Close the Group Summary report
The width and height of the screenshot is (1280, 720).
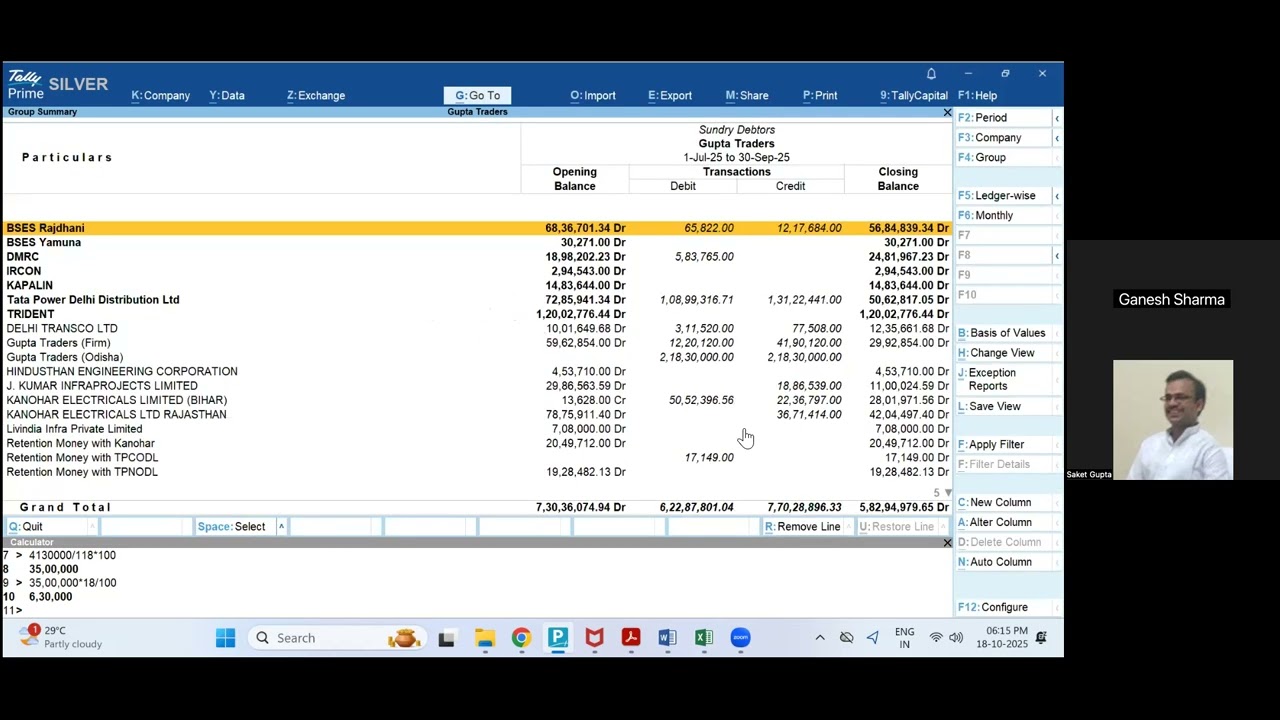(x=947, y=112)
